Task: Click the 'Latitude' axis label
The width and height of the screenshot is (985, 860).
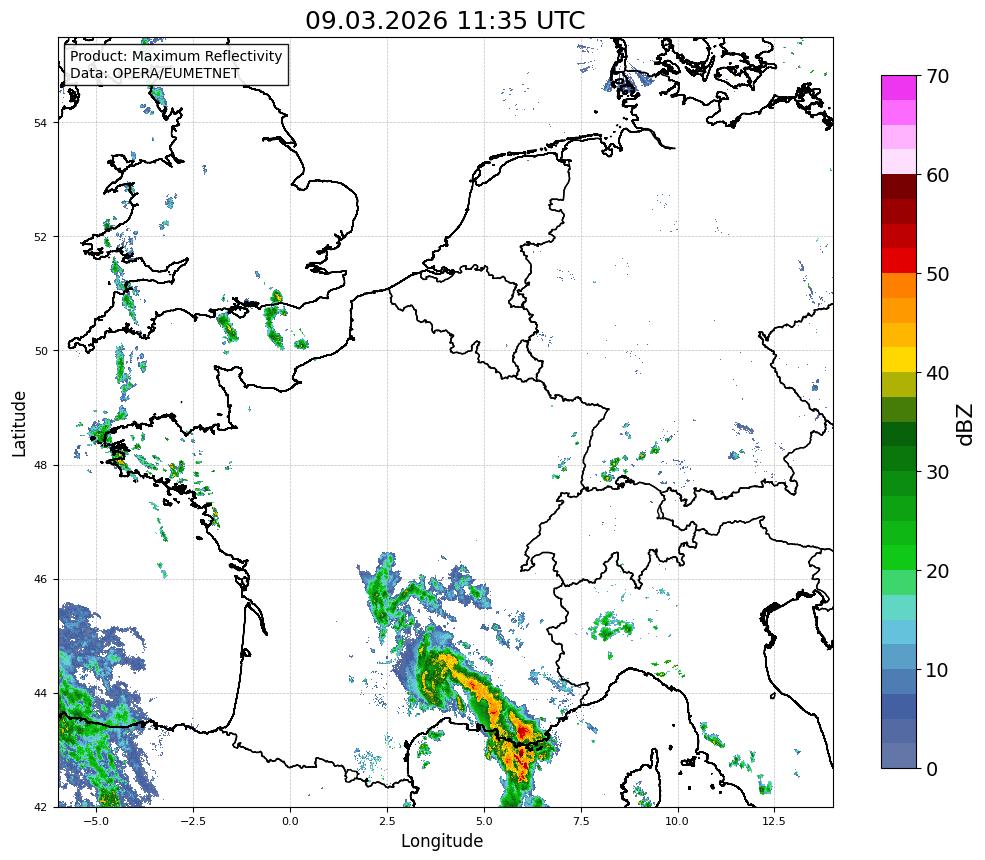Action: pos(19,423)
